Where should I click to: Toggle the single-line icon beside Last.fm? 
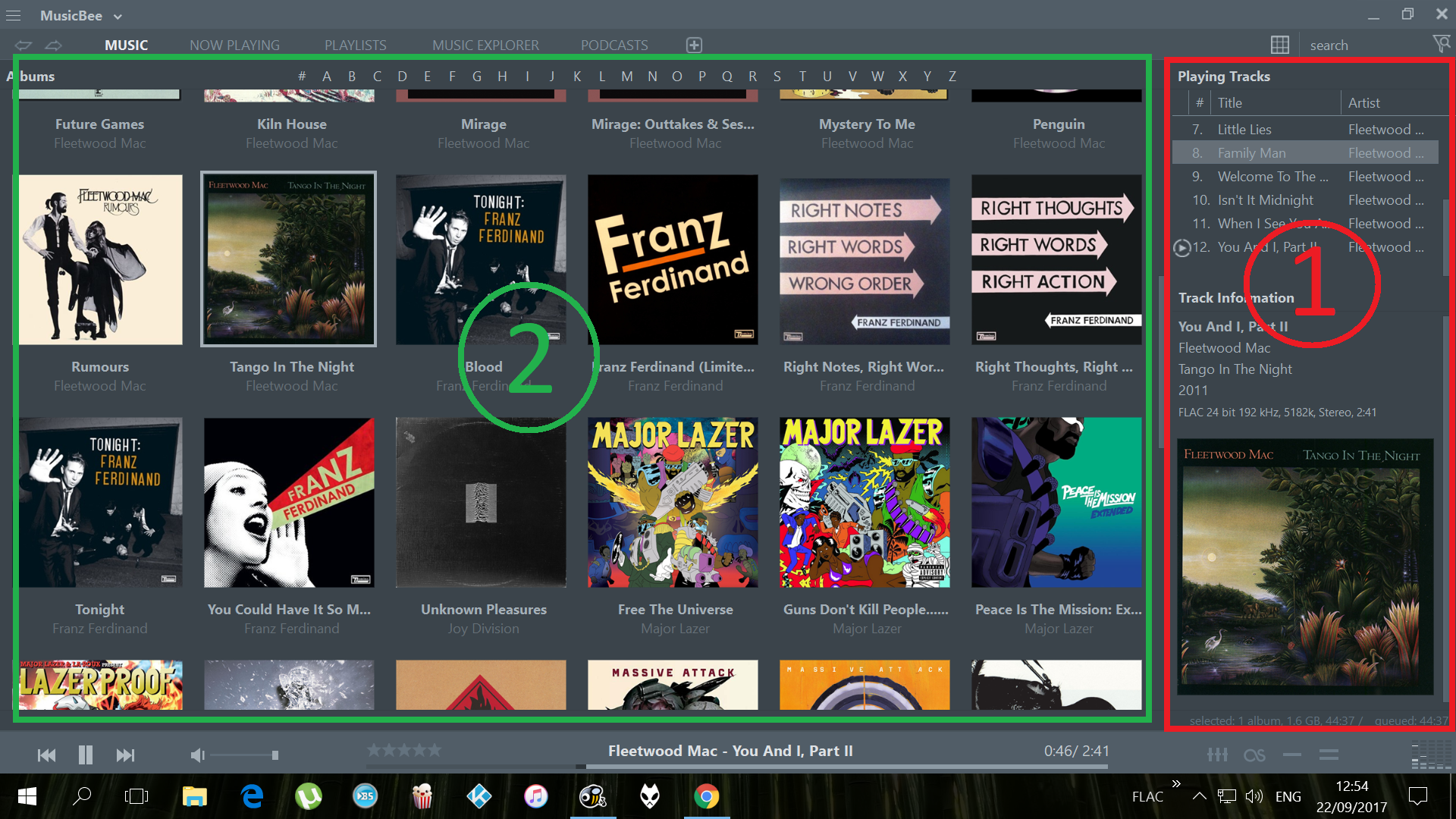(1292, 755)
